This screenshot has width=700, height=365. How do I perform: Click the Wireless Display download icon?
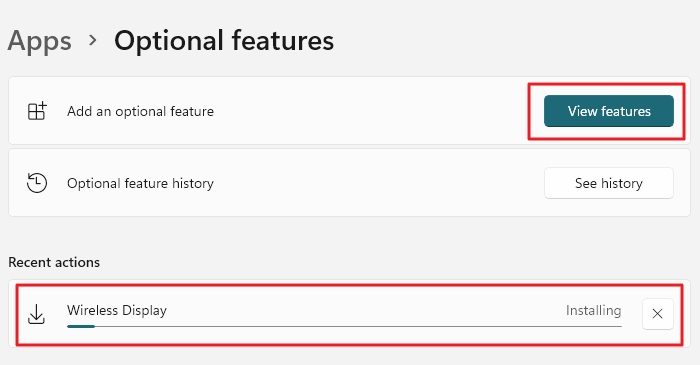(36, 314)
